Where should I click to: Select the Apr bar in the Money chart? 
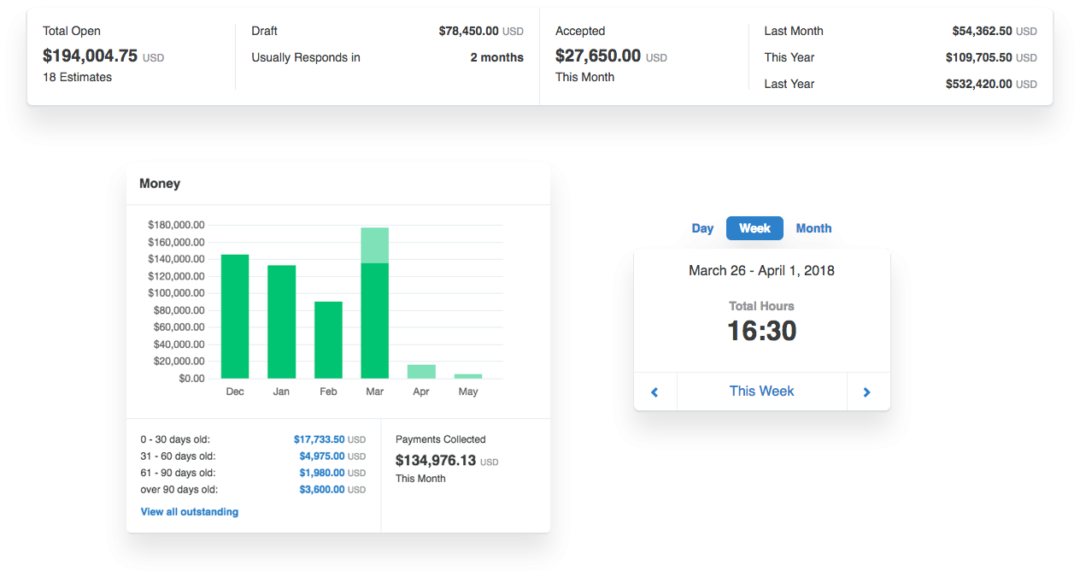tap(421, 371)
